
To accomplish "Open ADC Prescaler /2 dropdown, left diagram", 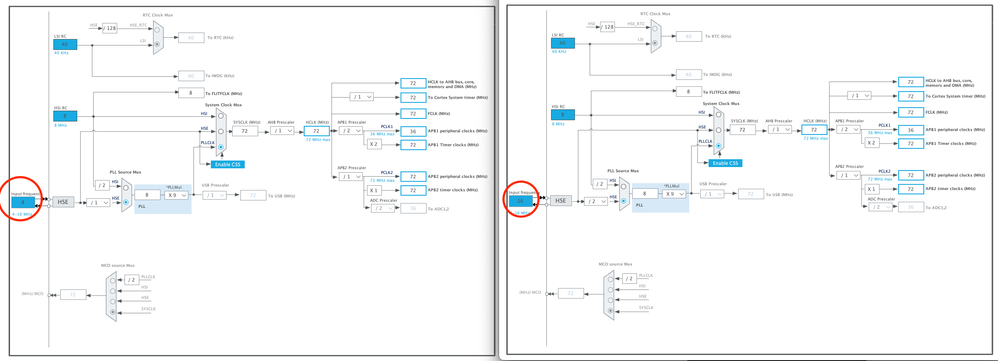I will click(383, 209).
